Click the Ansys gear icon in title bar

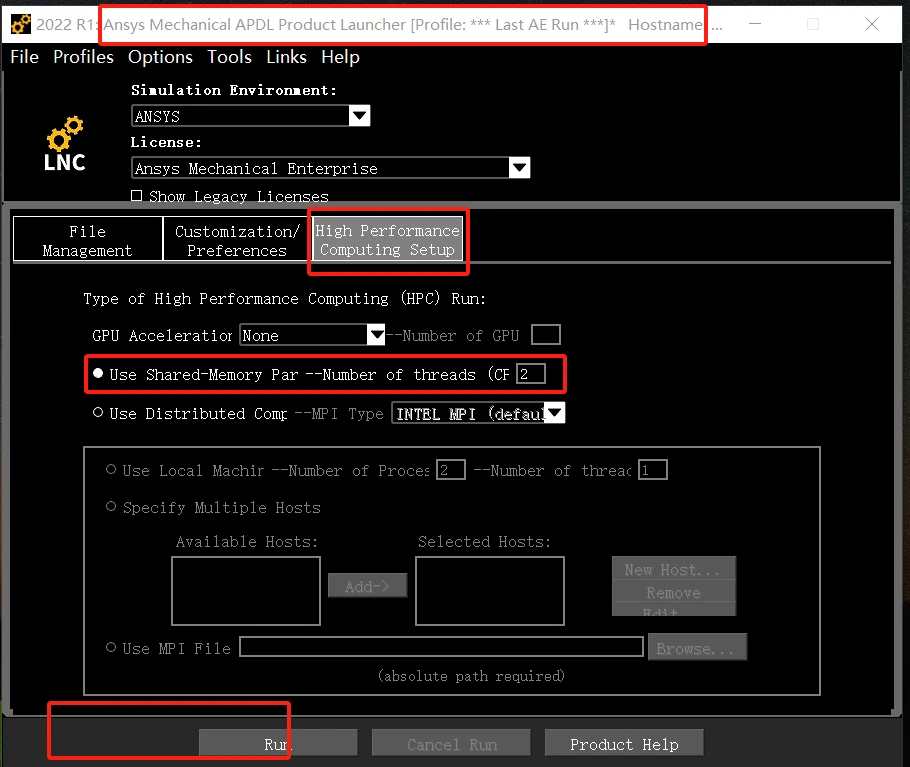point(21,24)
